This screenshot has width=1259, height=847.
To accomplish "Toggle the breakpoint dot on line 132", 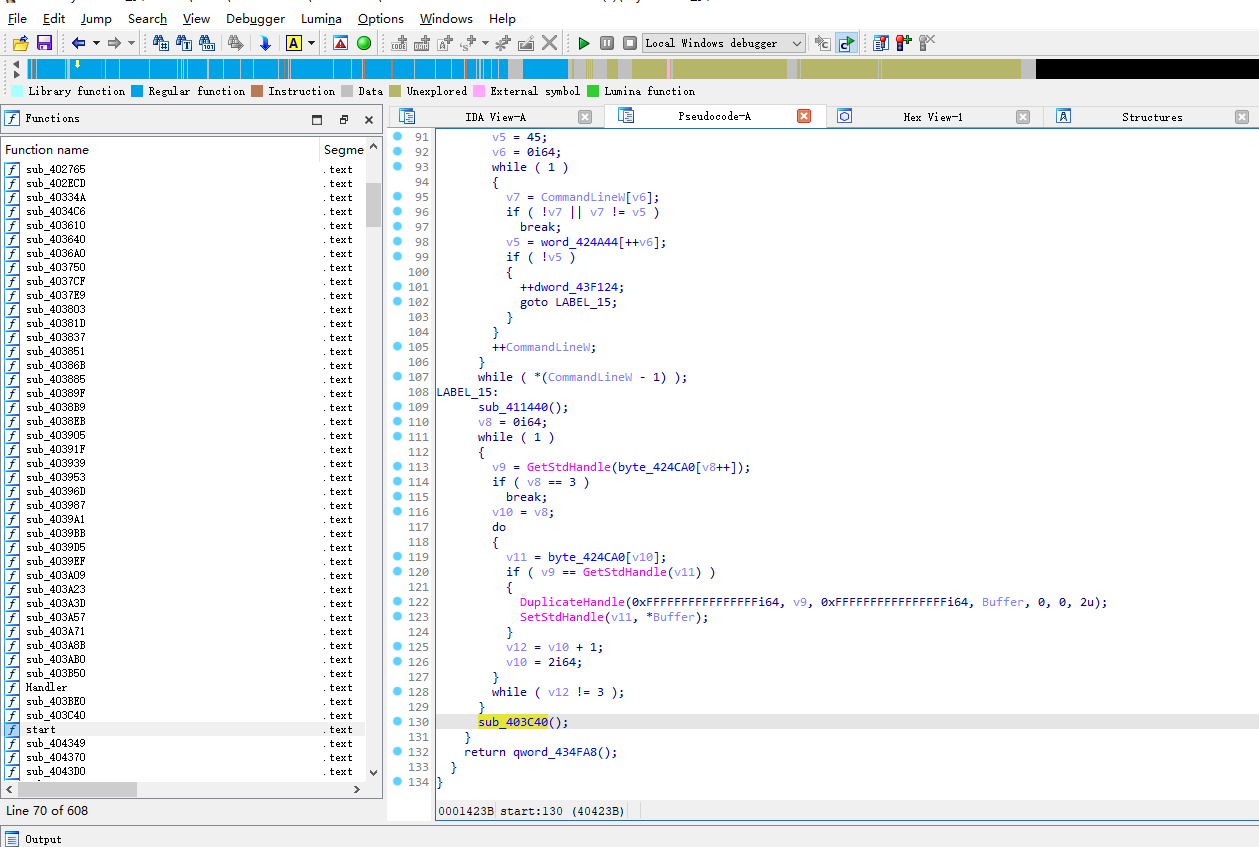I will (397, 752).
